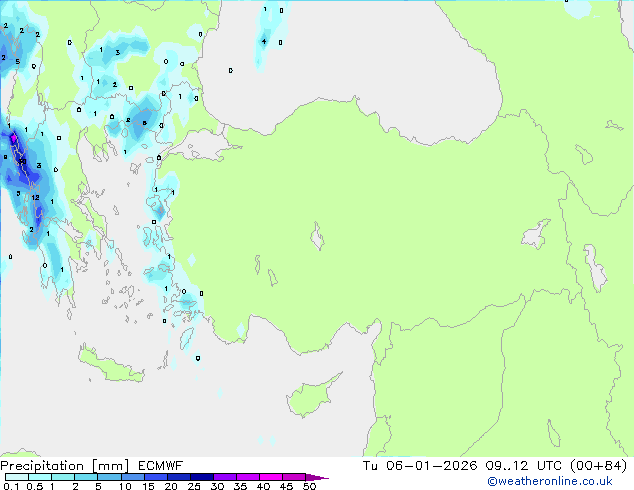Click the '[mm]' unit label

(111, 466)
